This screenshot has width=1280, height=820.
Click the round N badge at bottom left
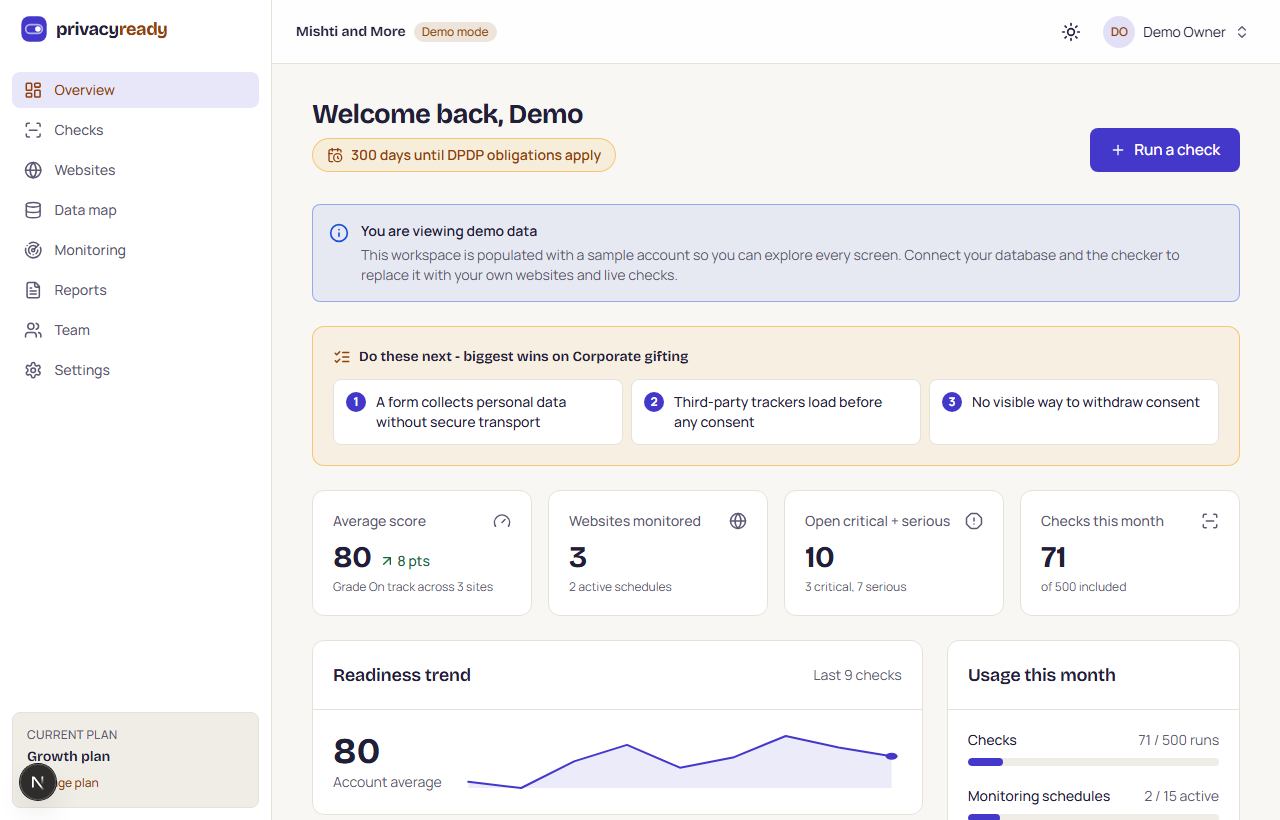(38, 782)
